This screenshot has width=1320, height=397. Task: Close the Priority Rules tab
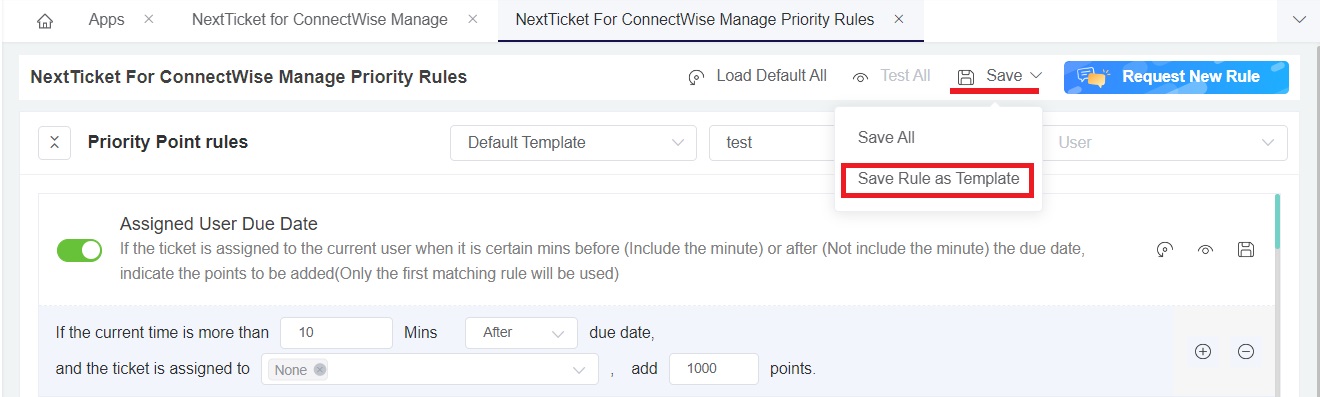pos(899,20)
